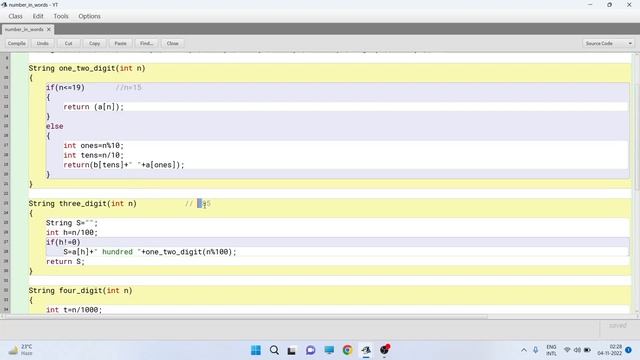
Task: Click the '//n=15' comment
Action: tap(128, 87)
